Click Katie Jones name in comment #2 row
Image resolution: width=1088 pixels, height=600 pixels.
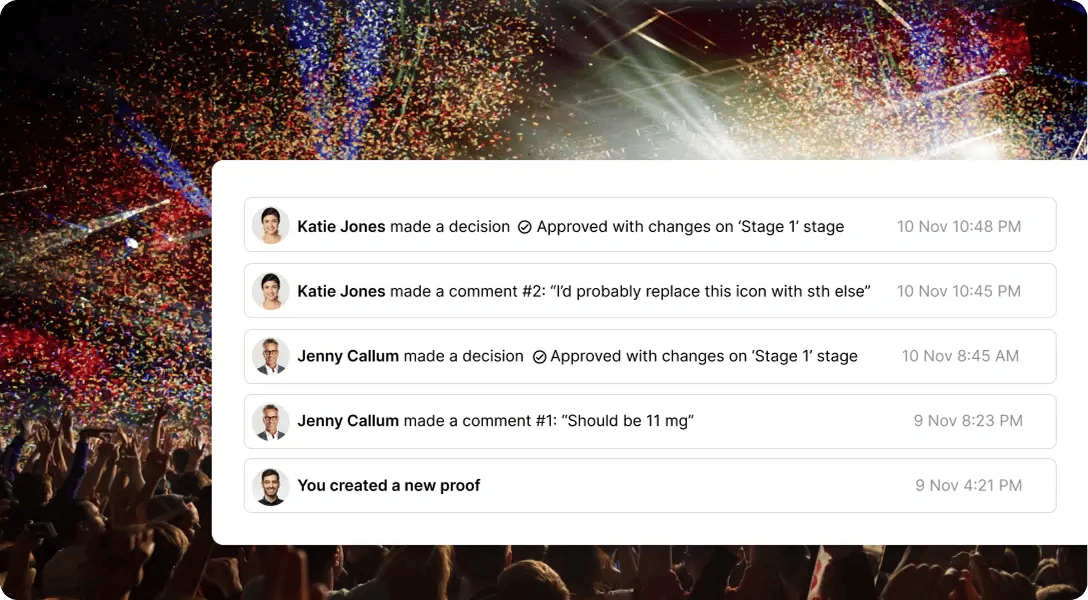pos(341,291)
